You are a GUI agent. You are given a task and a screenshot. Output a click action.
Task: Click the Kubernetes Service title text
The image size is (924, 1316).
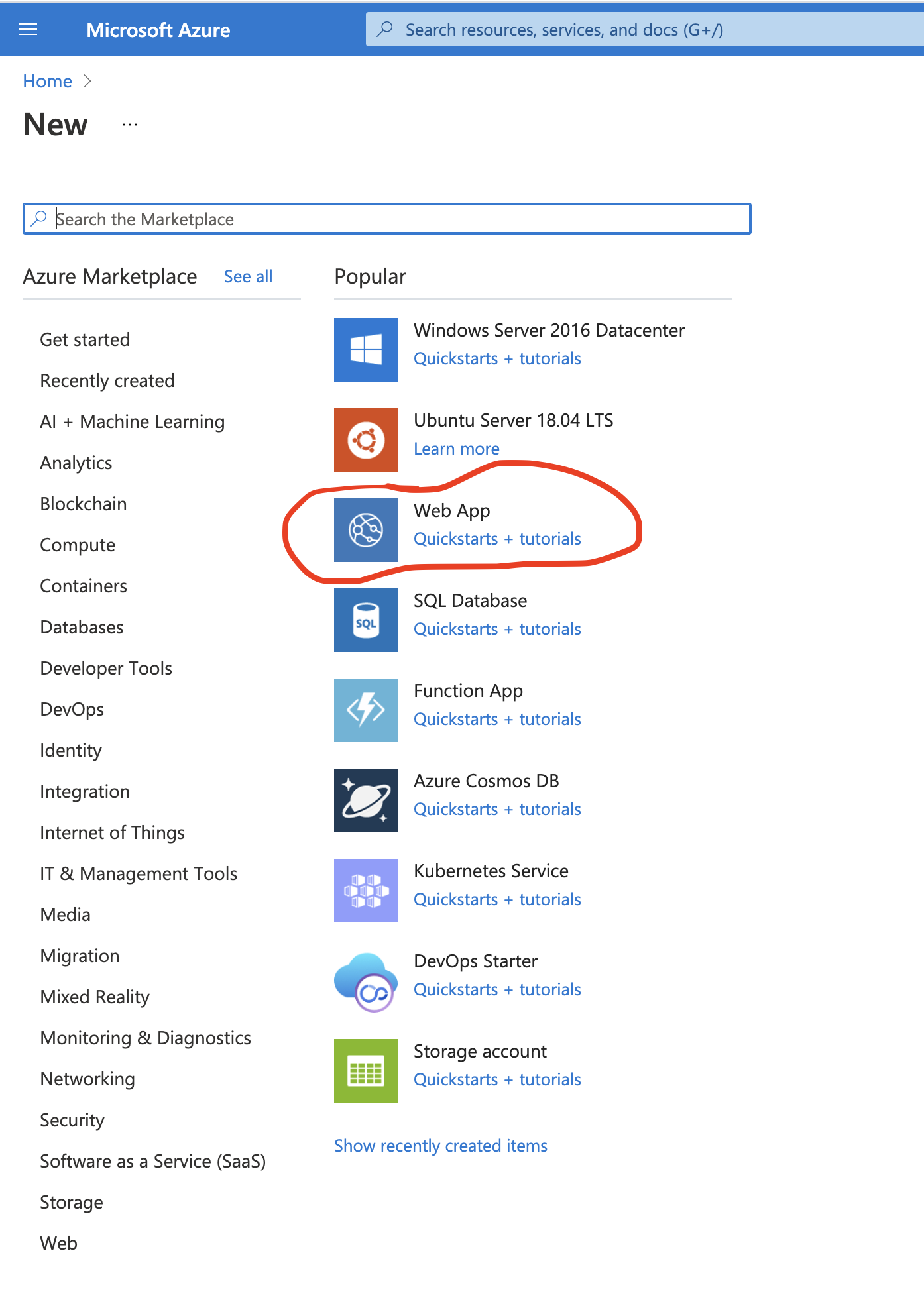pos(491,871)
